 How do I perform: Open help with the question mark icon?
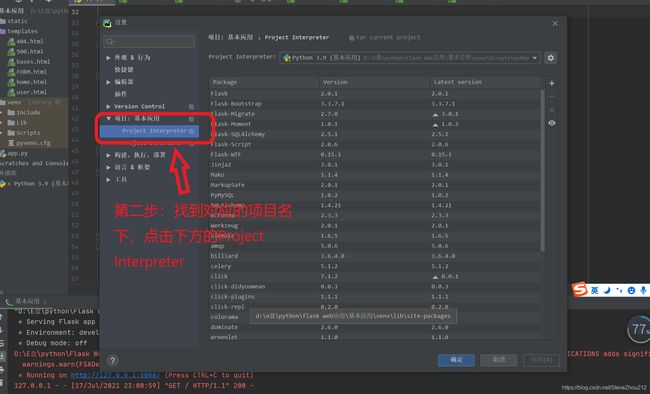click(x=112, y=360)
